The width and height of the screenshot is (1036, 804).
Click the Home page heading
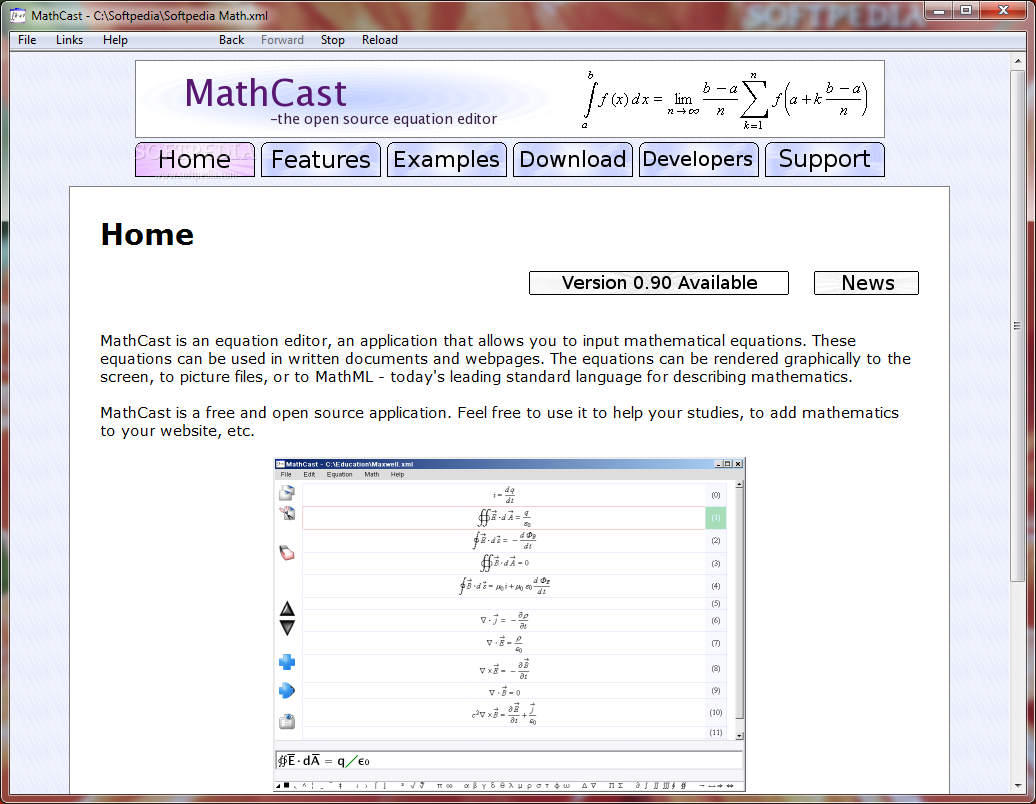pyautogui.click(x=147, y=235)
